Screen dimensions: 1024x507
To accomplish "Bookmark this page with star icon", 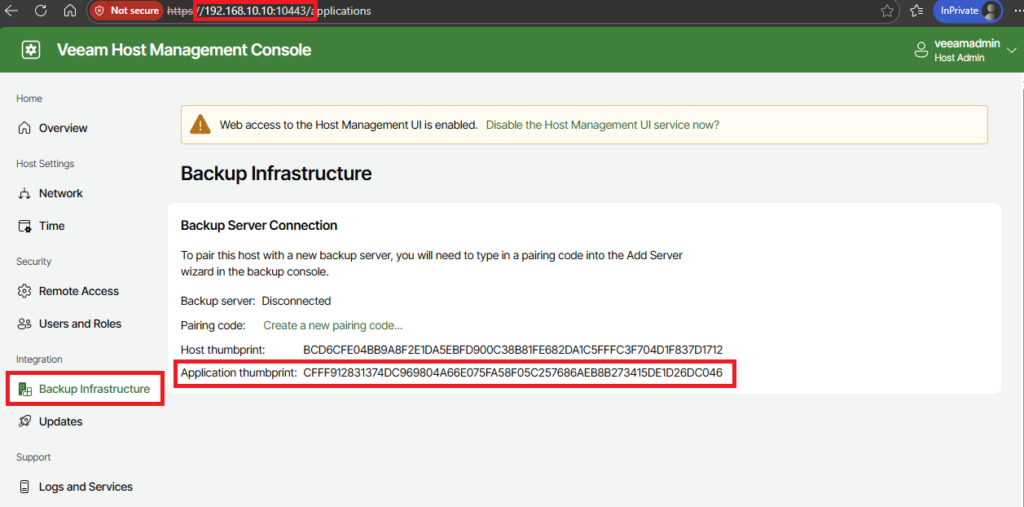I will [887, 11].
